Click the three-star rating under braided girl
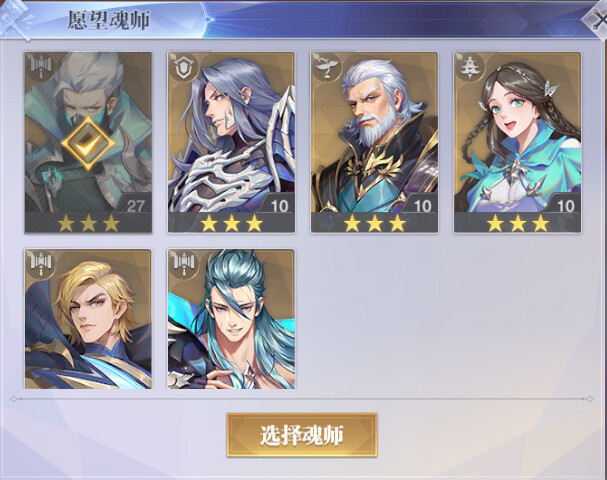The height and width of the screenshot is (480, 607). tap(518, 223)
